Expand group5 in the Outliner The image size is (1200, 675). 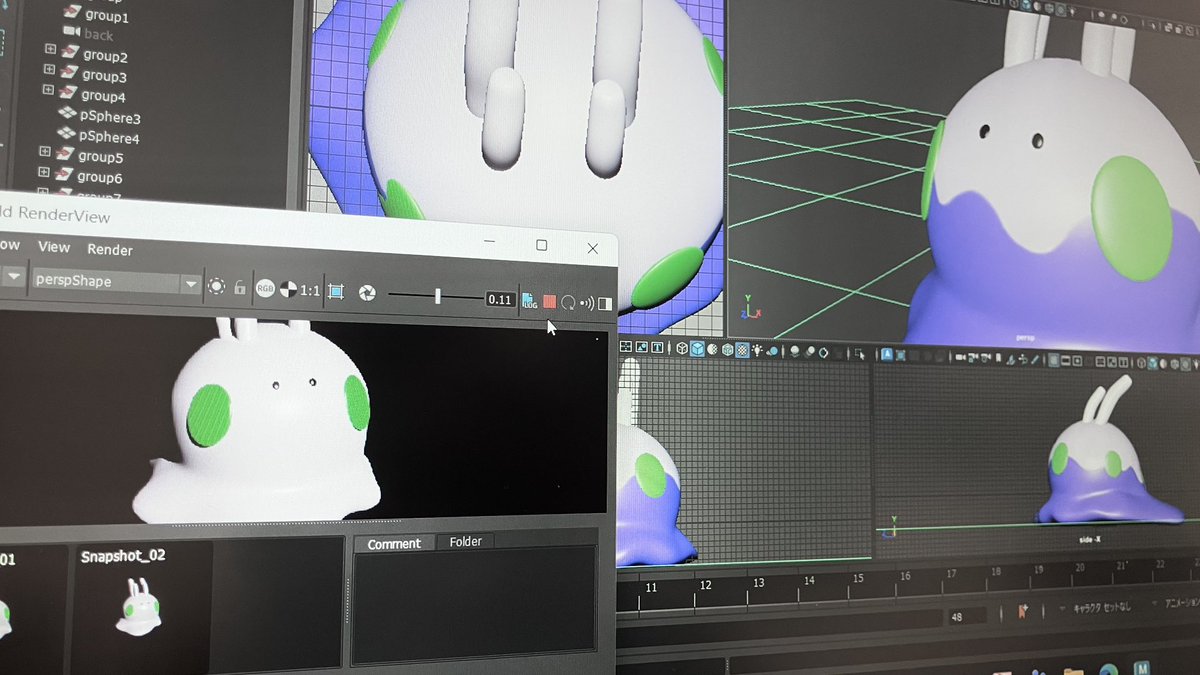(44, 151)
